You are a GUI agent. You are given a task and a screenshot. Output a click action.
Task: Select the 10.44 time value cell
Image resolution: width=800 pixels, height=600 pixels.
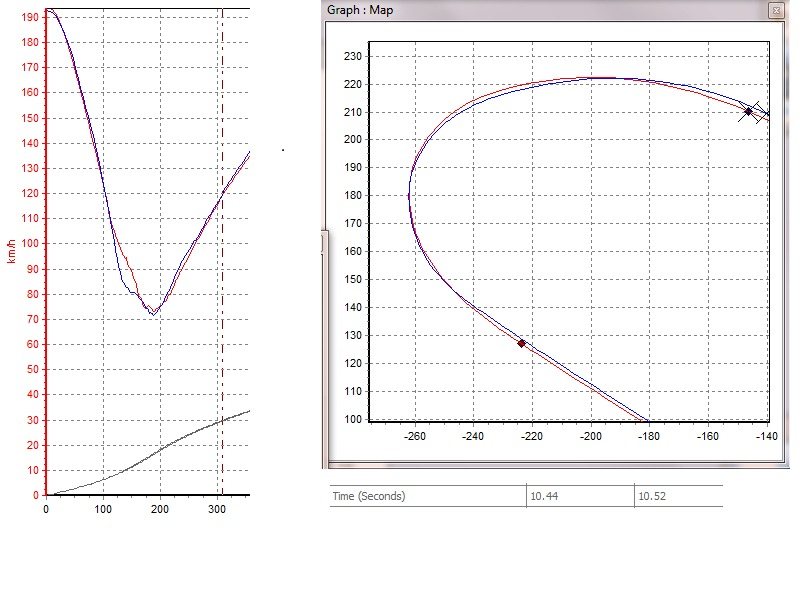580,496
